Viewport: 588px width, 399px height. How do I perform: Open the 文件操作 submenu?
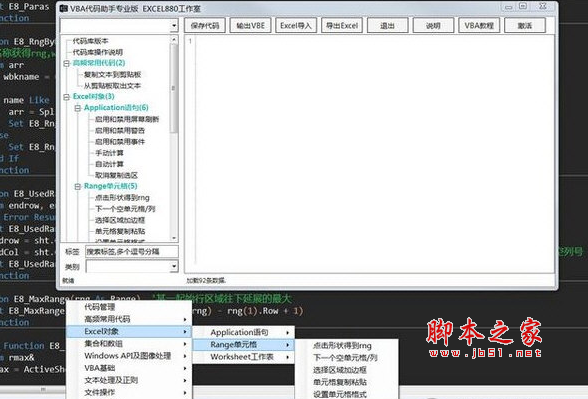click(129, 393)
